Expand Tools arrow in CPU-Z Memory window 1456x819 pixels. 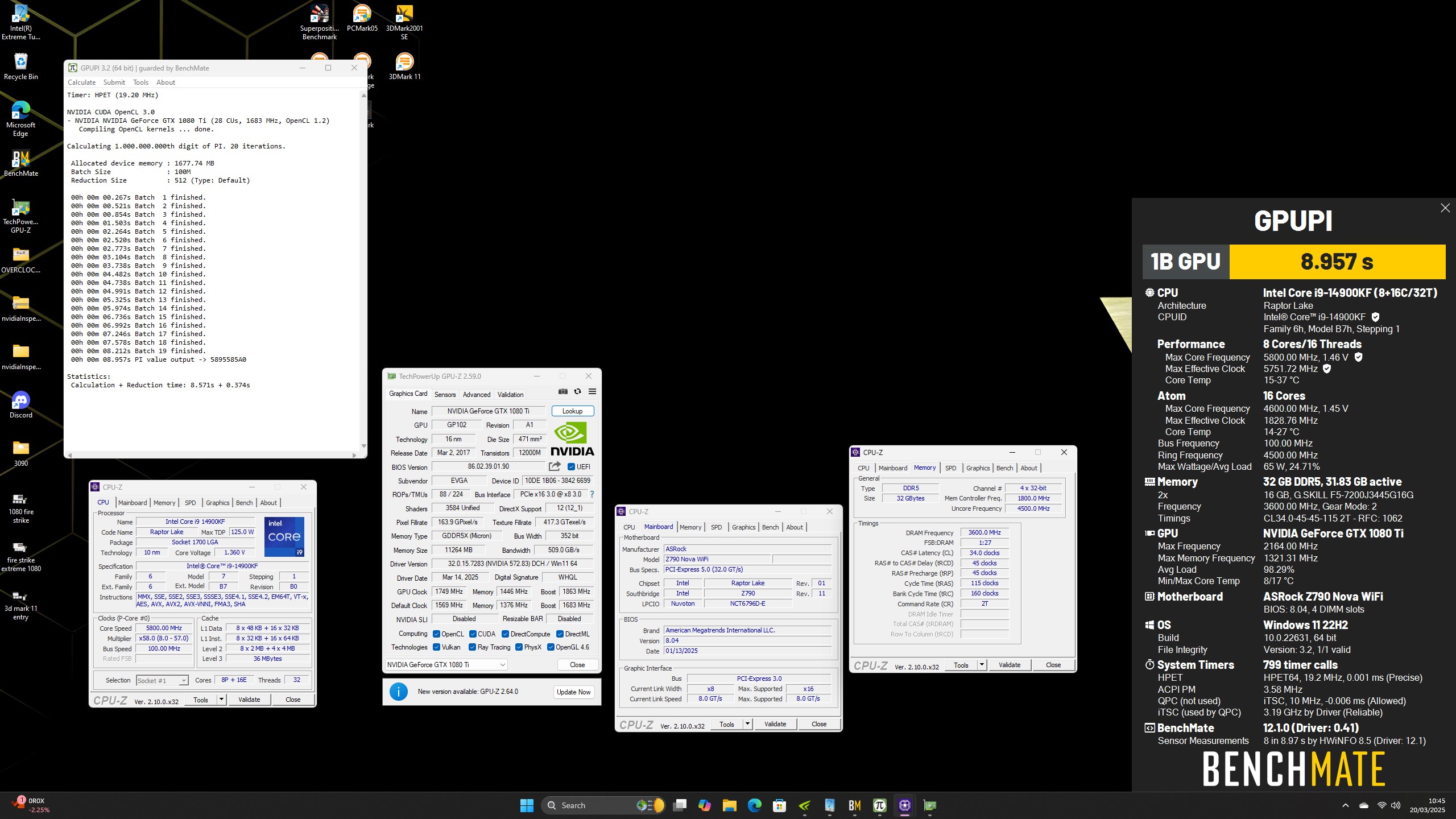tap(982, 665)
